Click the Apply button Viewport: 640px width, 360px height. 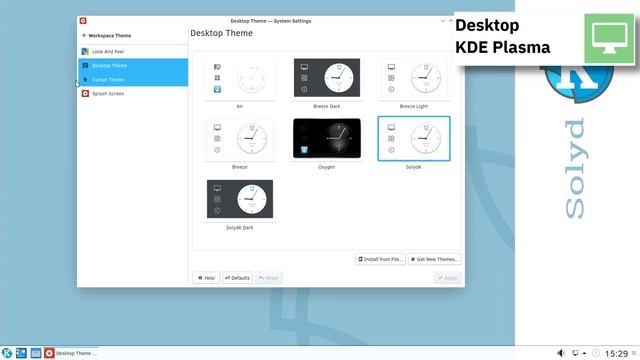pos(448,278)
